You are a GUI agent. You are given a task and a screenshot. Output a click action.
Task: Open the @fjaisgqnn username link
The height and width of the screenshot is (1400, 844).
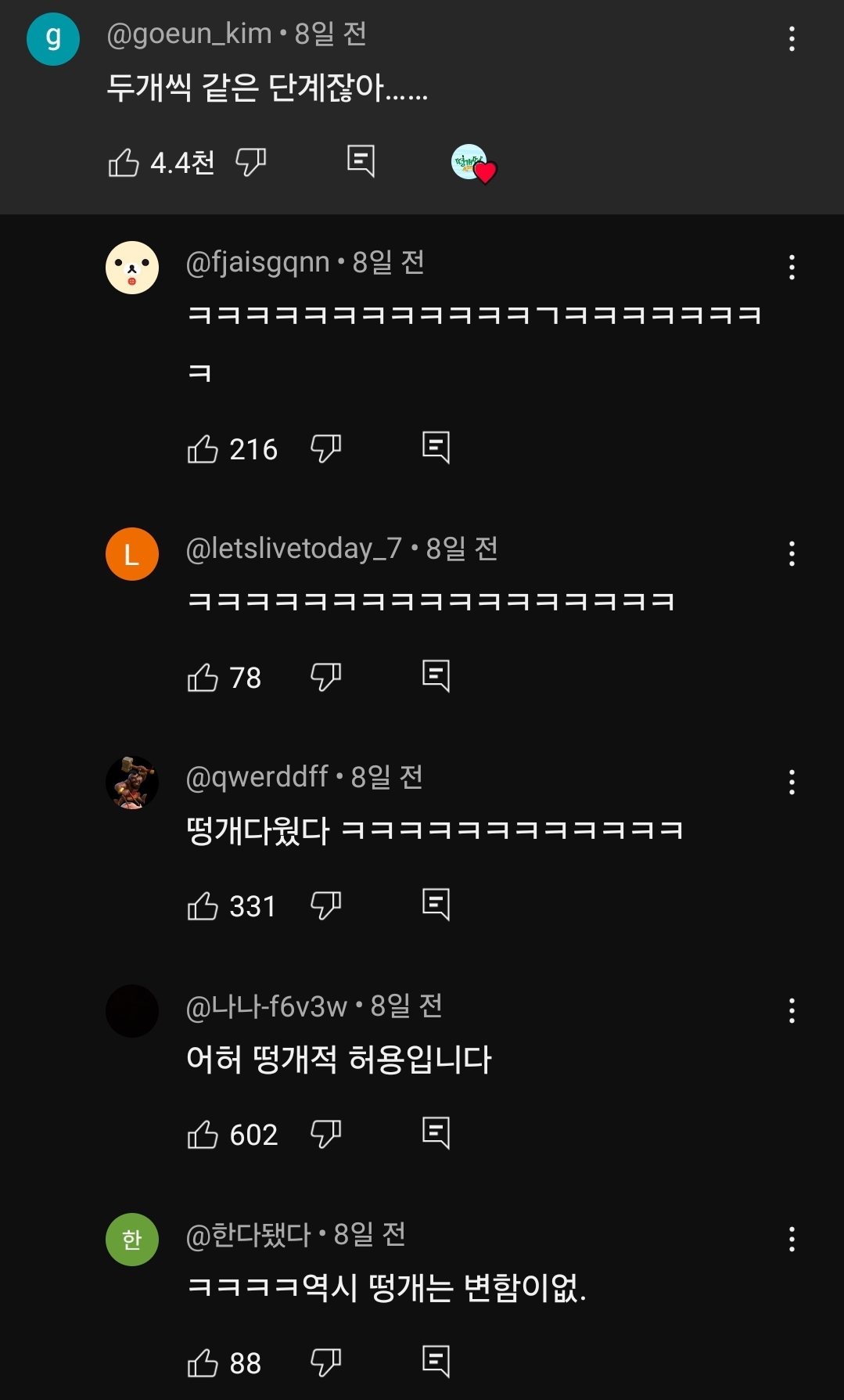258,263
